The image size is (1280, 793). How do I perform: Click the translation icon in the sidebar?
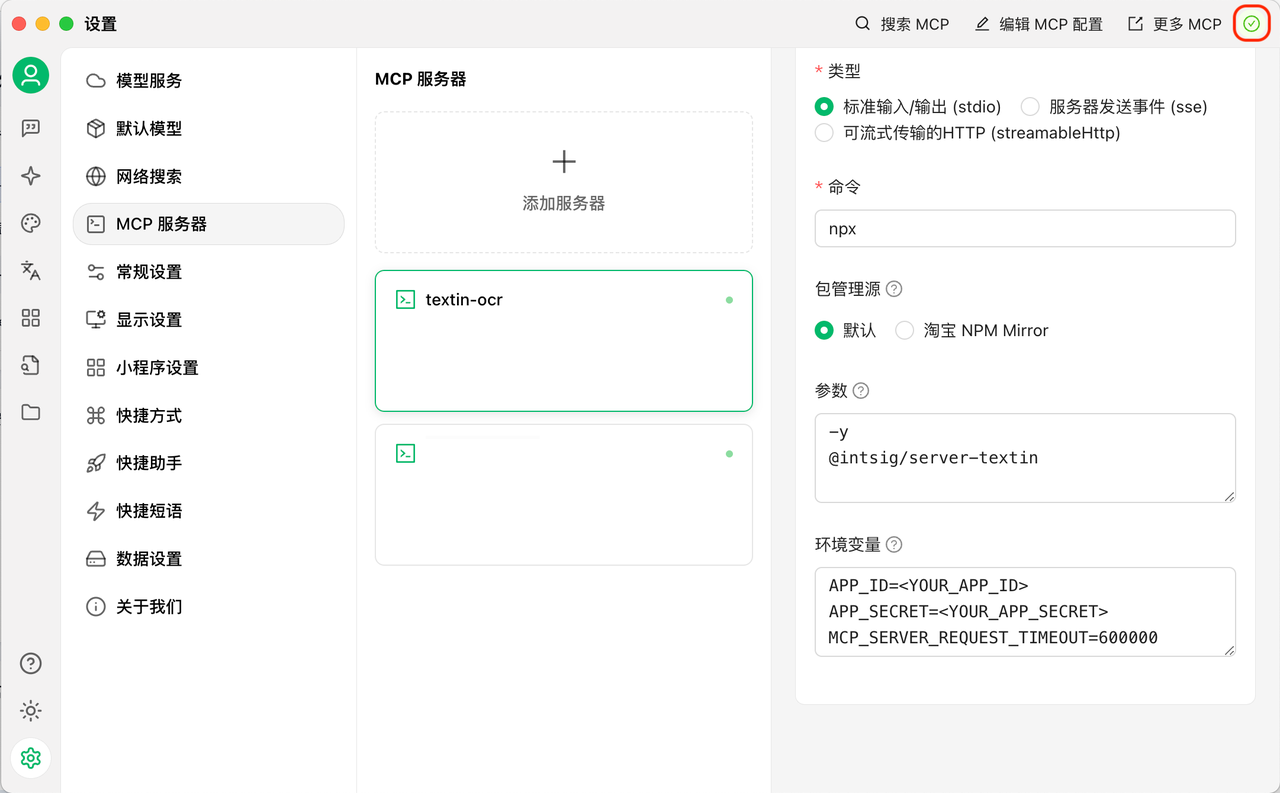[30, 270]
